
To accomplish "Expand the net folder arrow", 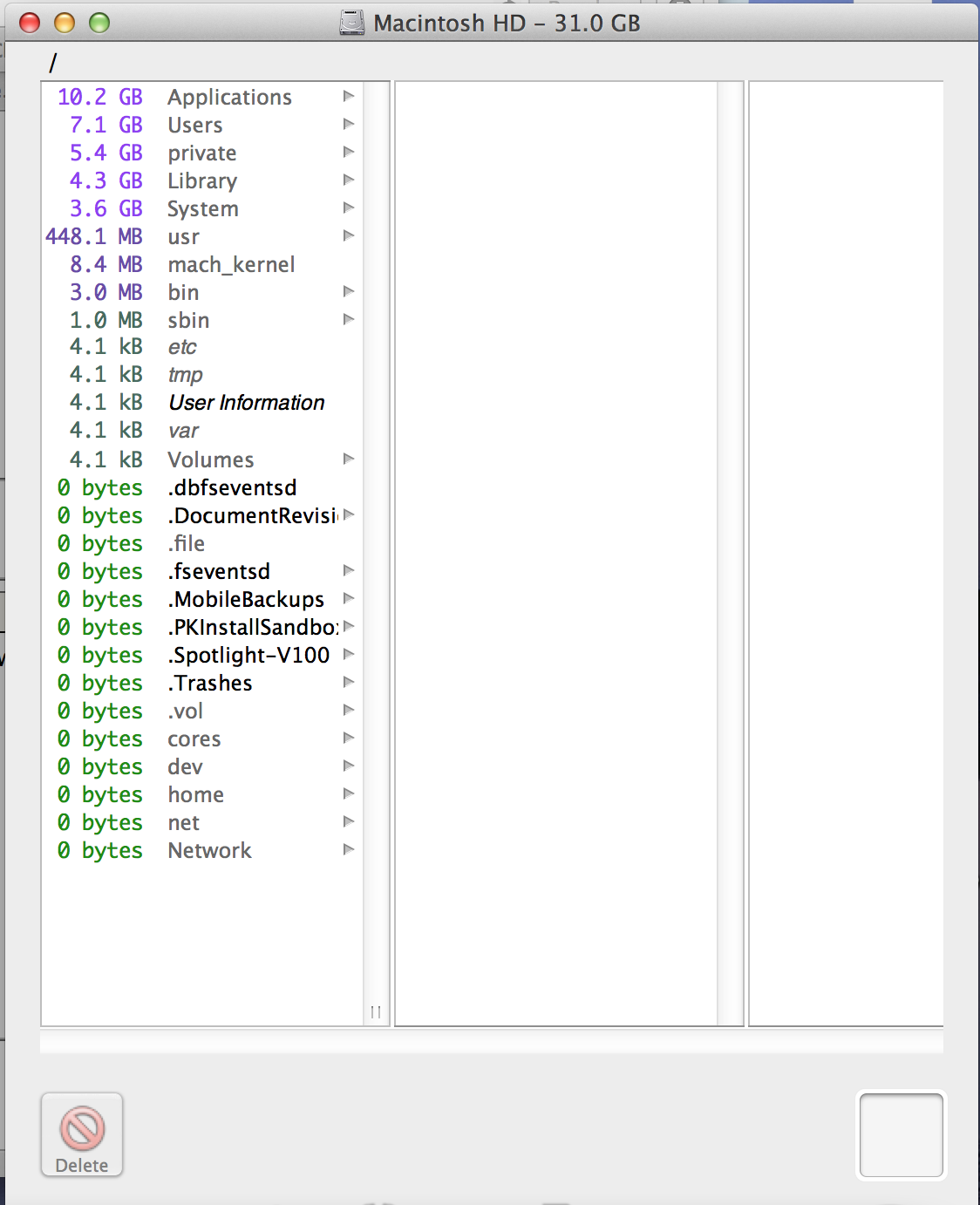I will [349, 821].
